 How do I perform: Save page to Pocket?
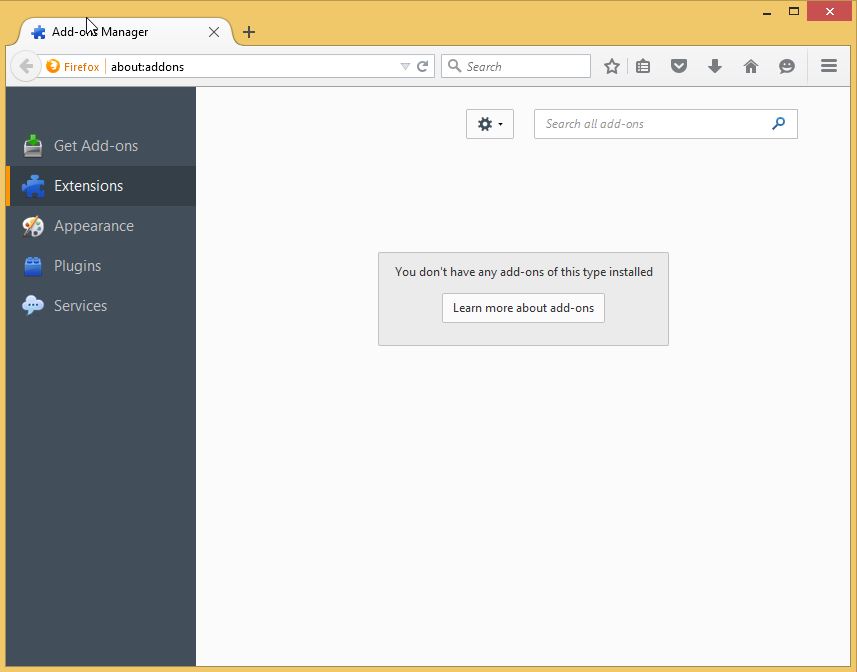(679, 66)
